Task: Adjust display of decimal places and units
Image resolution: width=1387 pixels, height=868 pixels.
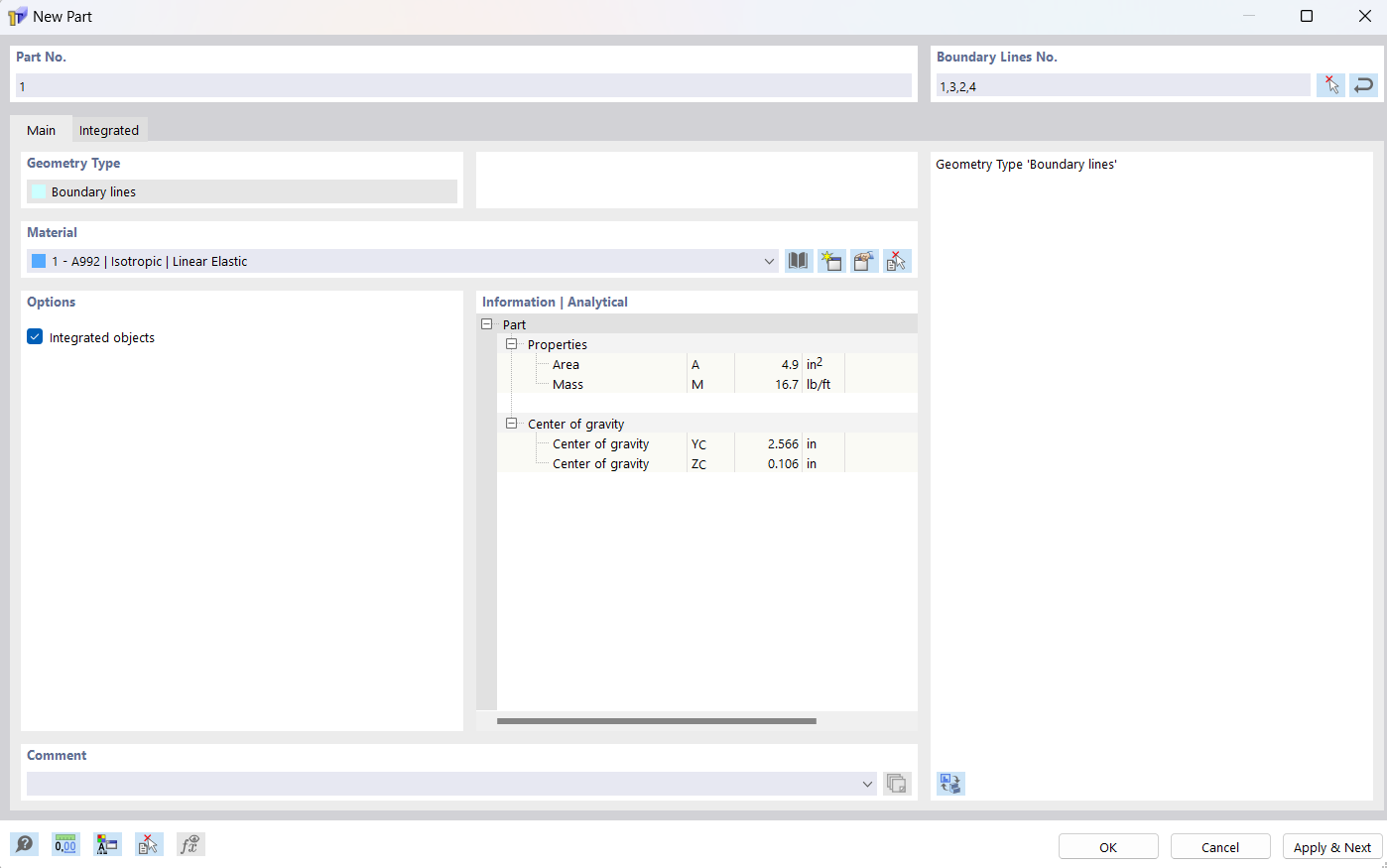Action: [65, 844]
